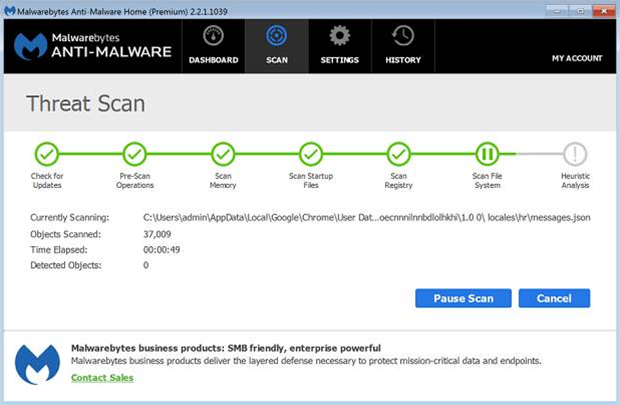Click the 'Detected Objects:' label

[x=66, y=265]
